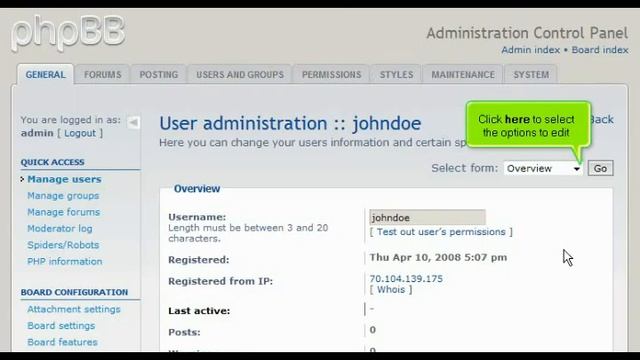Click Test out user's permissions link
The image size is (640, 360).
click(441, 232)
